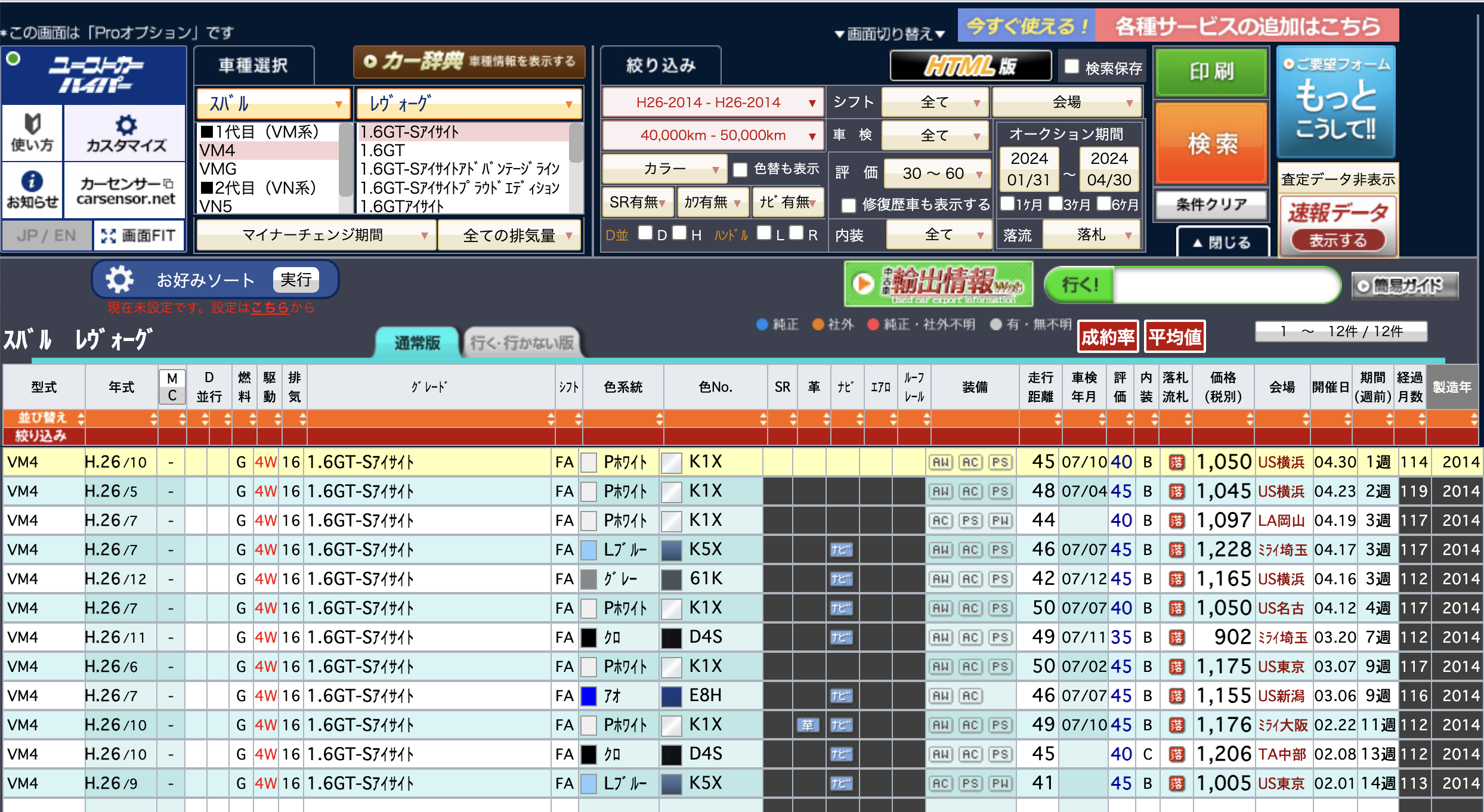Open the 輸出情報 export info banner
Image resolution: width=1484 pixels, height=812 pixels.
tap(939, 284)
